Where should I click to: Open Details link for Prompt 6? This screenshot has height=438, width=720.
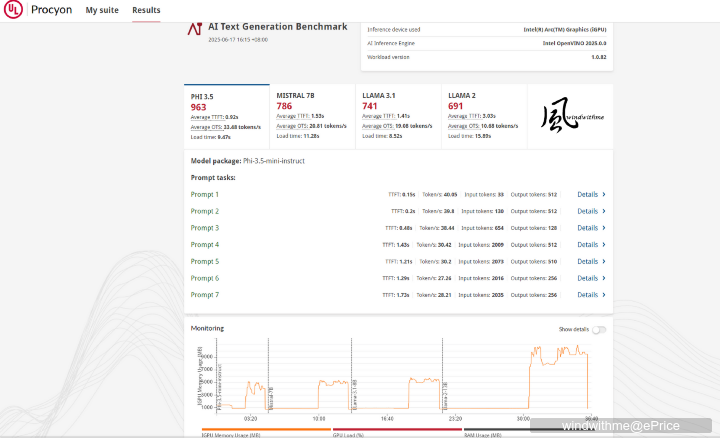(x=590, y=278)
